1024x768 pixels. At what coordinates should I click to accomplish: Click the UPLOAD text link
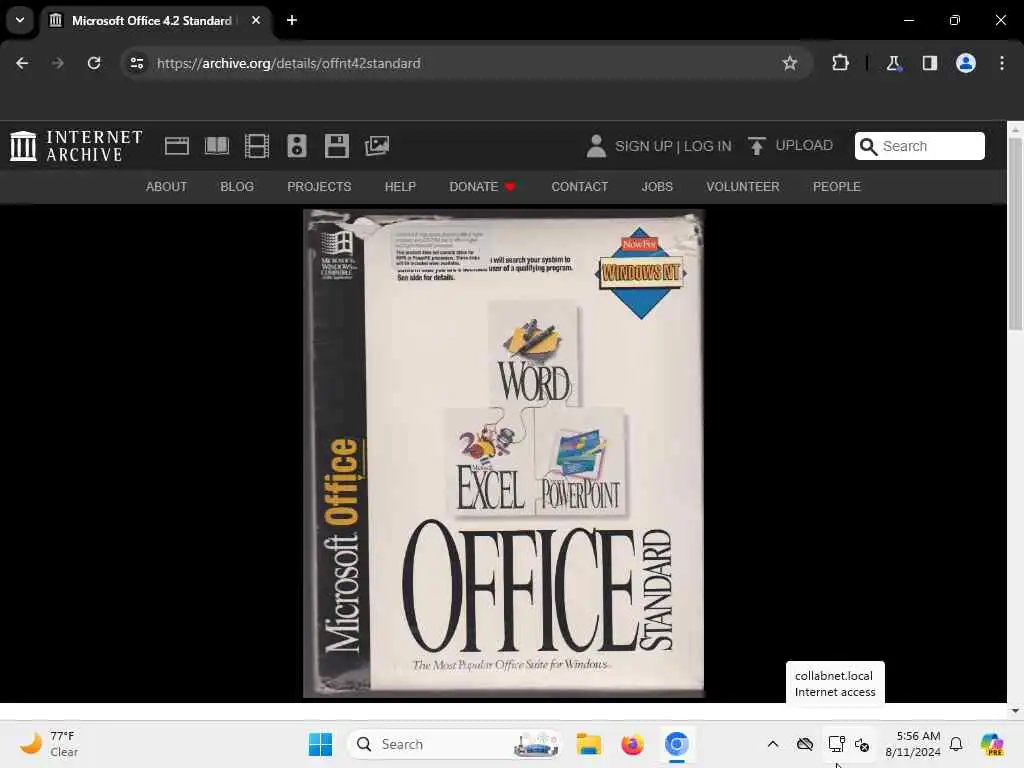tap(804, 145)
